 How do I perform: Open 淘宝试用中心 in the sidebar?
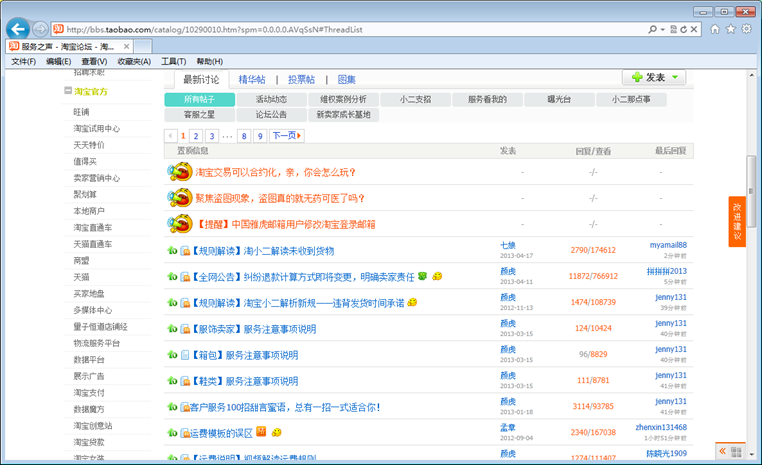tap(96, 128)
